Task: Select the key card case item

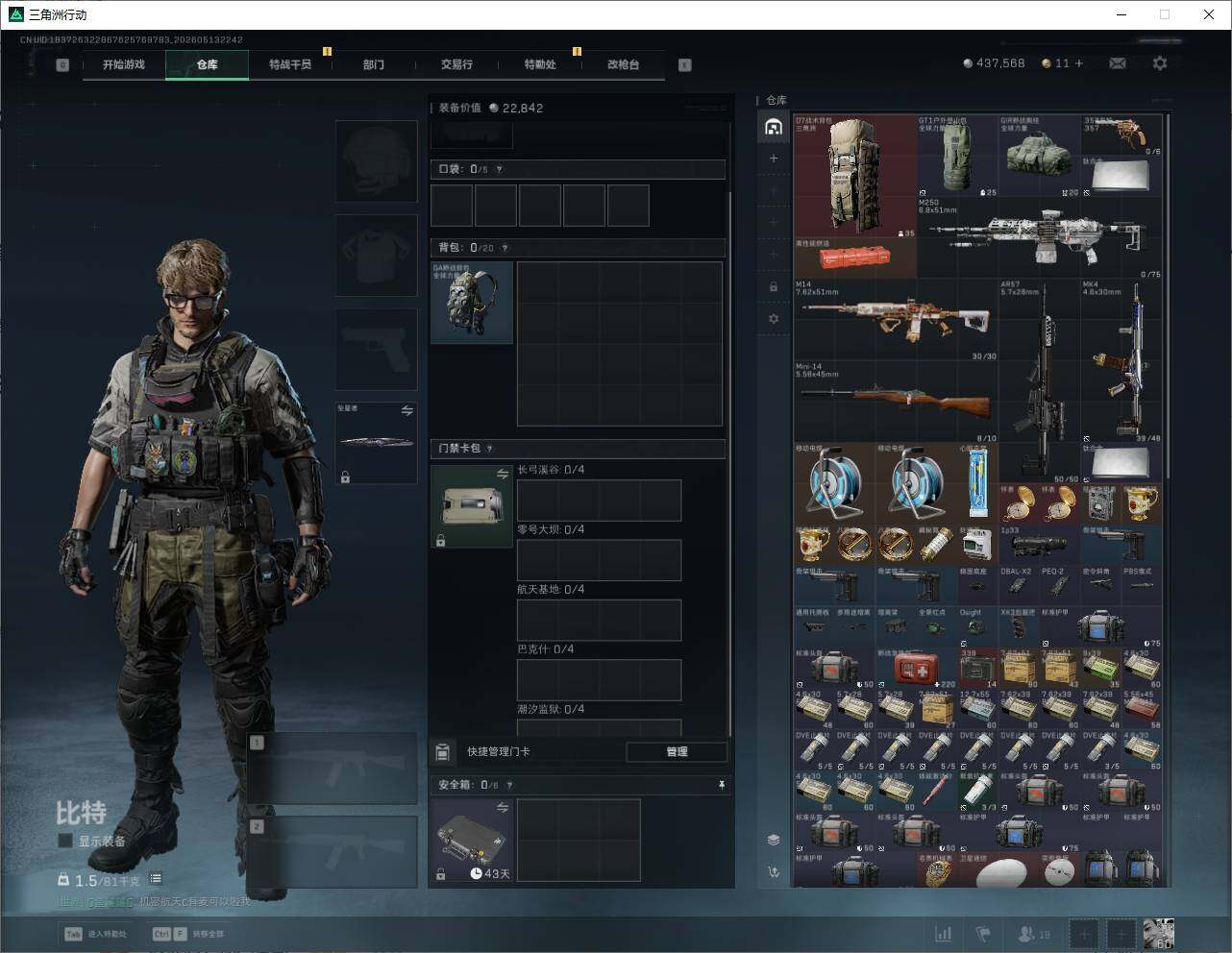Action: [x=472, y=506]
